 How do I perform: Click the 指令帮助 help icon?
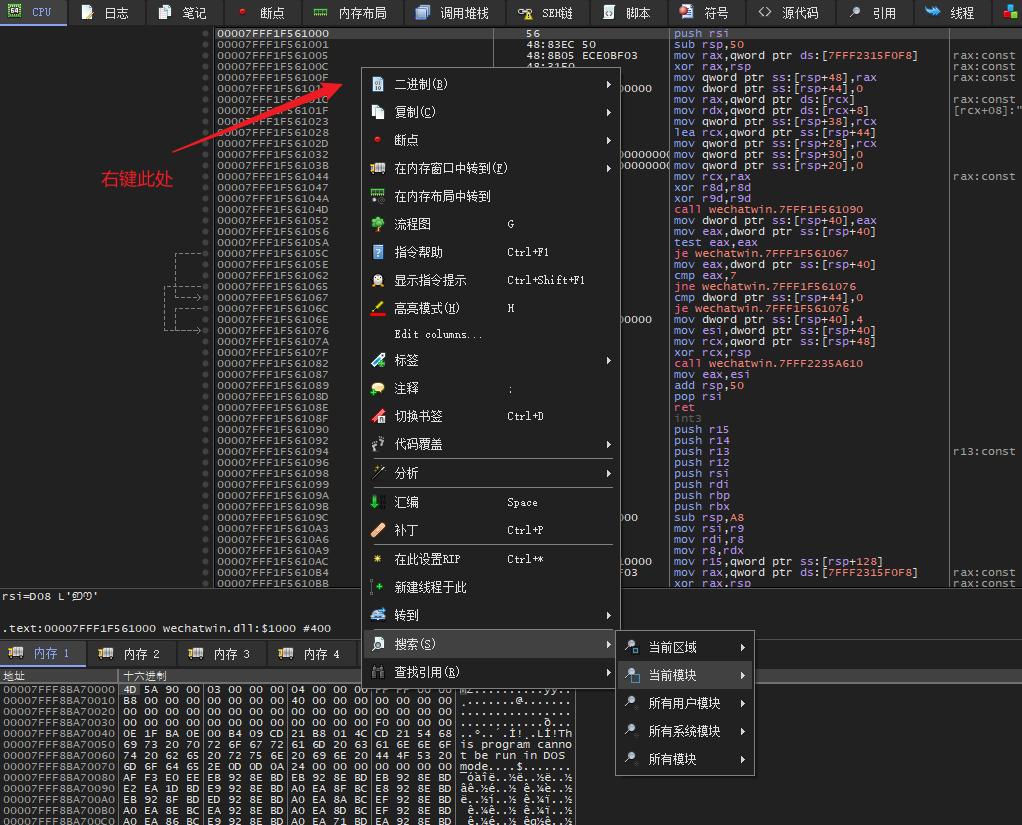[378, 252]
